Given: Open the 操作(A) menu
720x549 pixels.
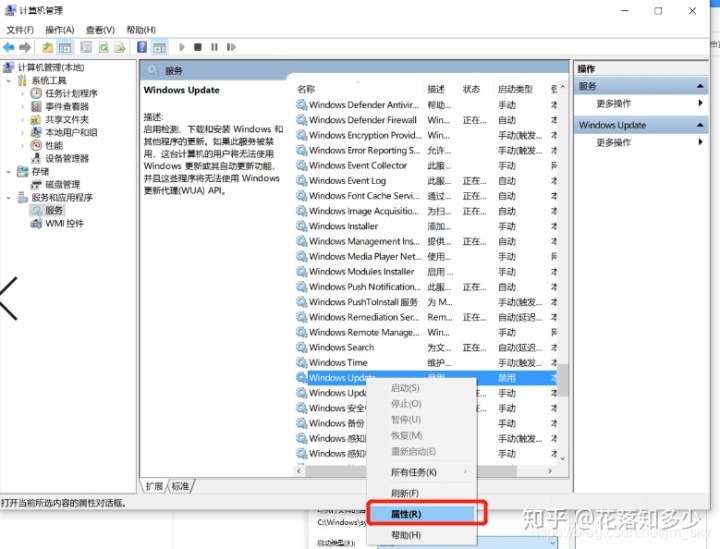Looking at the screenshot, I should coord(60,30).
